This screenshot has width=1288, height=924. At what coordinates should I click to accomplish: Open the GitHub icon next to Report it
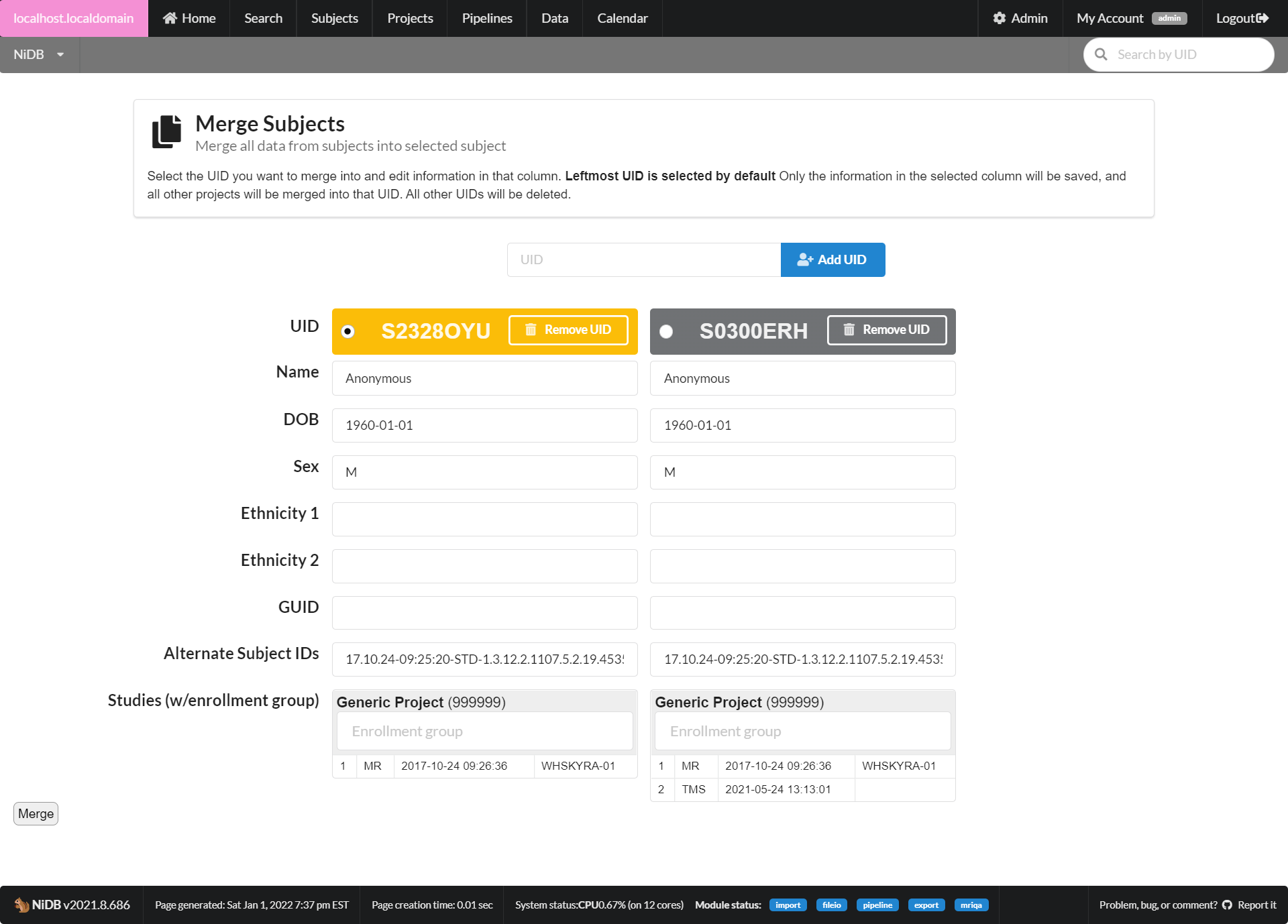click(1226, 905)
